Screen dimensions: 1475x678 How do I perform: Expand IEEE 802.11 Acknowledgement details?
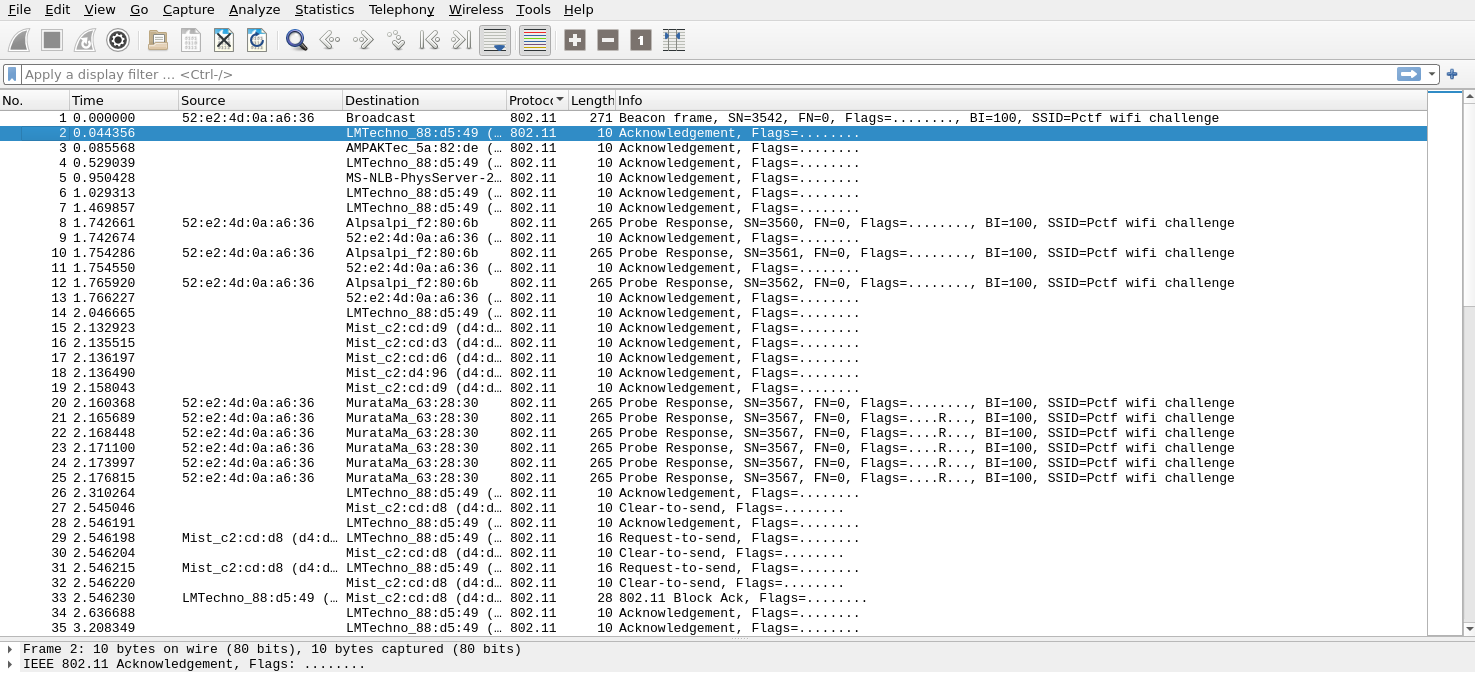click(x=10, y=664)
